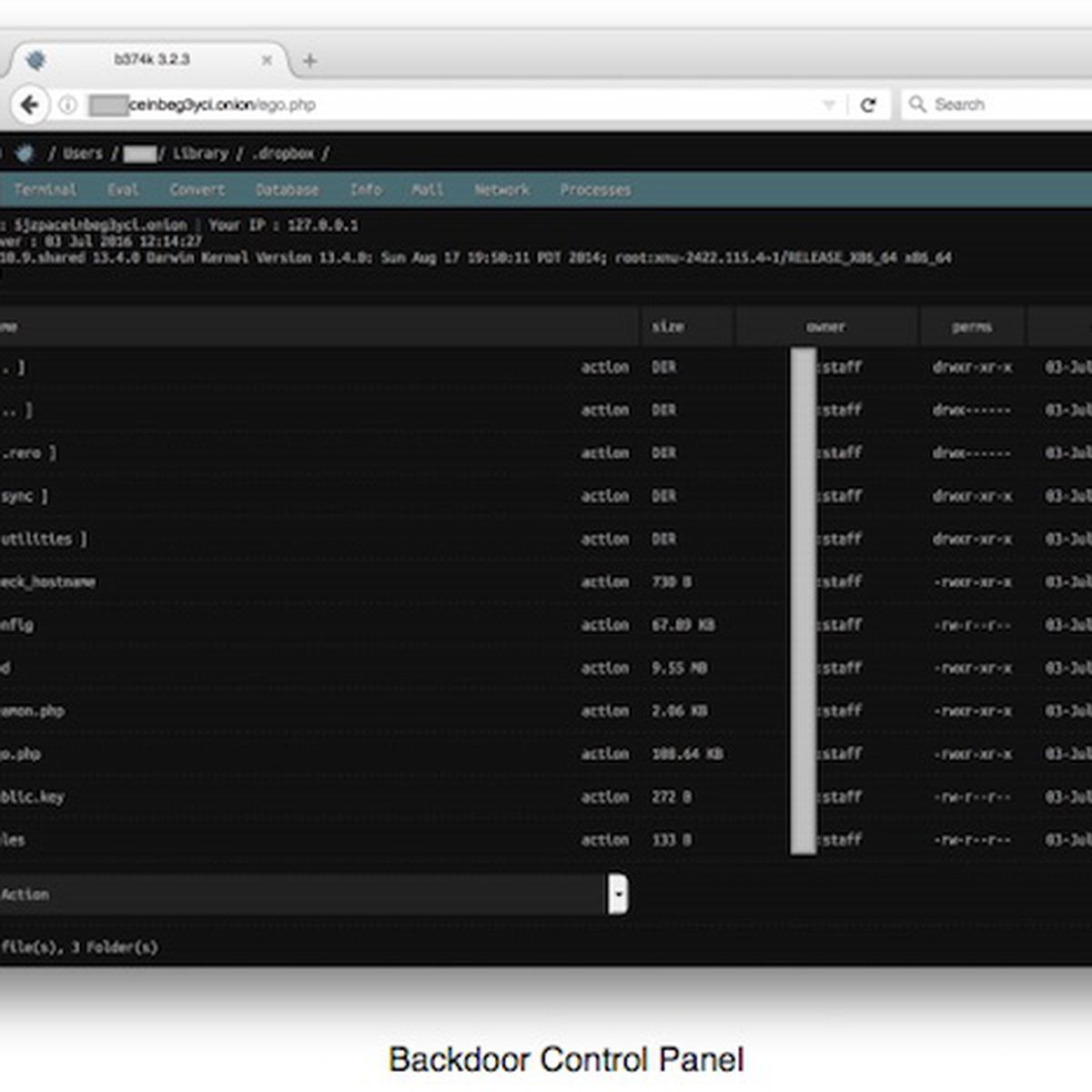1092x1092 pixels.
Task: Click the browser back arrow button
Action: click(29, 105)
